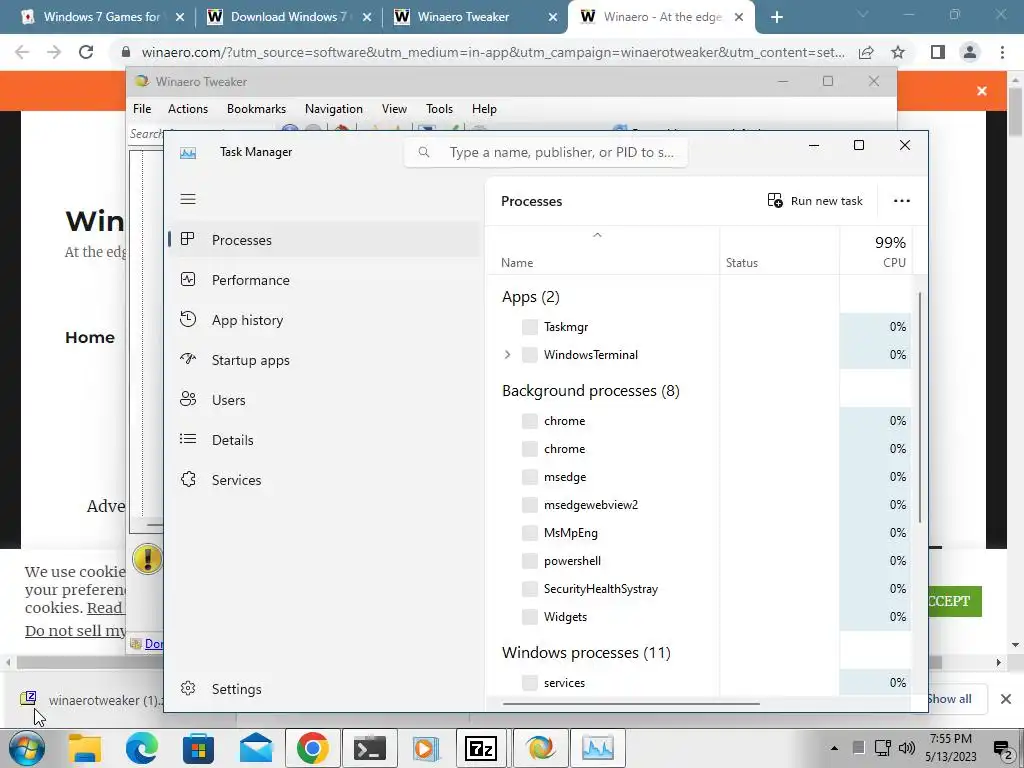The height and width of the screenshot is (768, 1024).
Task: Open Bookmarks menu in Winaero Tweaker
Action: pyautogui.click(x=256, y=109)
